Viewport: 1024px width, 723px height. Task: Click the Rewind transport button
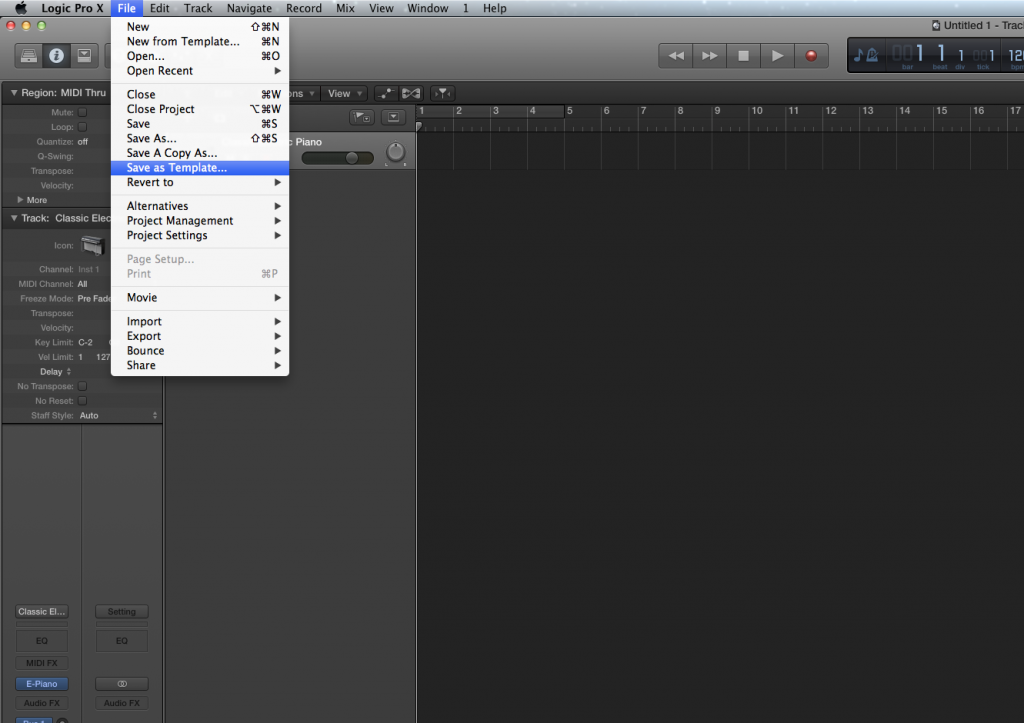pyautogui.click(x=676, y=56)
